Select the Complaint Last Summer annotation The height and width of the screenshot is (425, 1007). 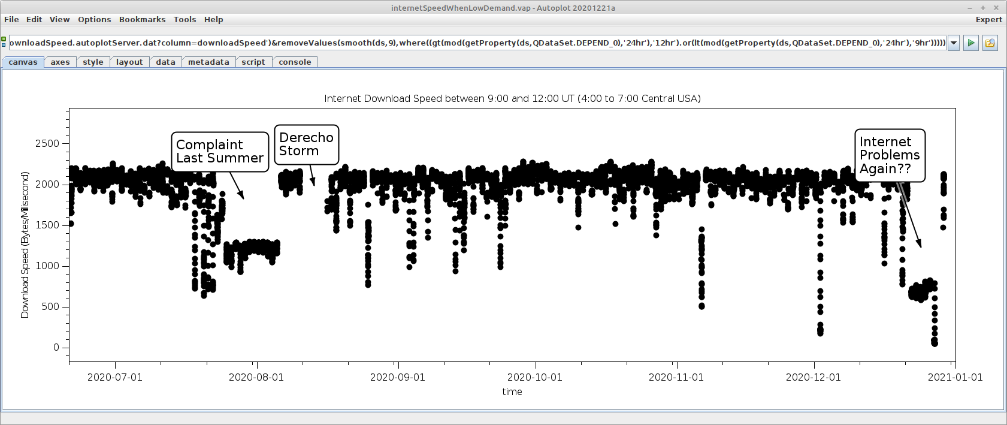pyautogui.click(x=220, y=152)
